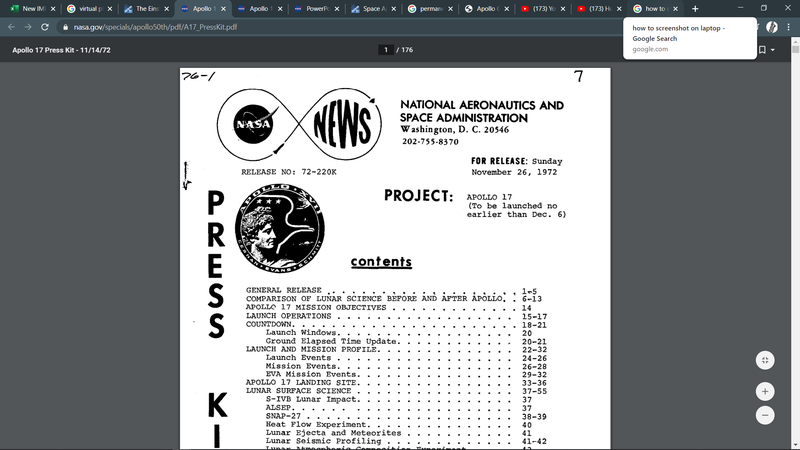Expand the PDF bookmarks dropdown arrow
800x450 pixels.
(773, 50)
